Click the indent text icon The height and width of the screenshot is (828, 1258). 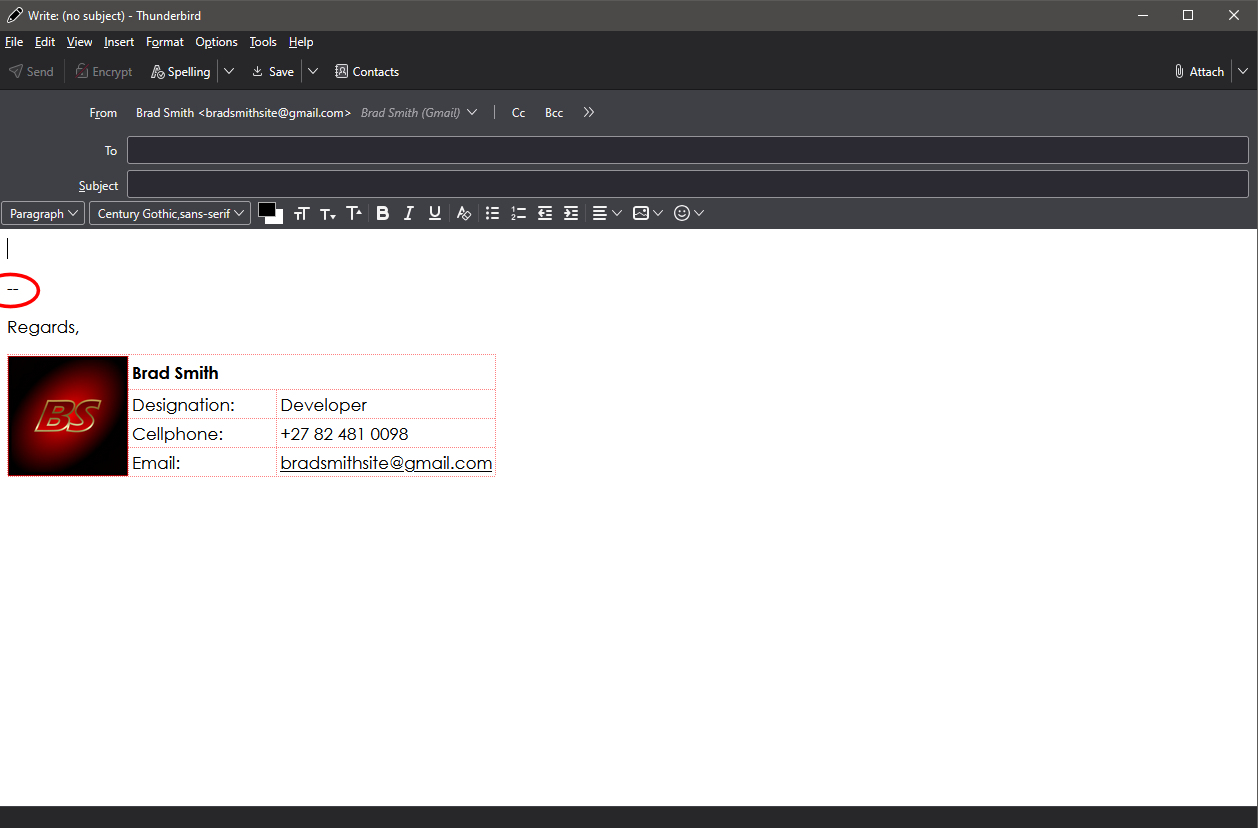(x=571, y=213)
